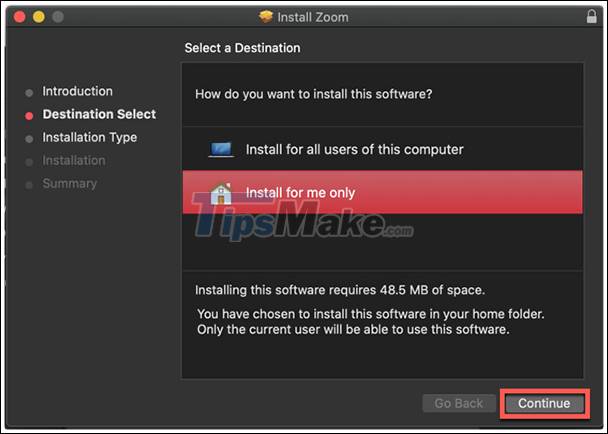
Task: Select the Destination Select step
Action: click(99, 114)
